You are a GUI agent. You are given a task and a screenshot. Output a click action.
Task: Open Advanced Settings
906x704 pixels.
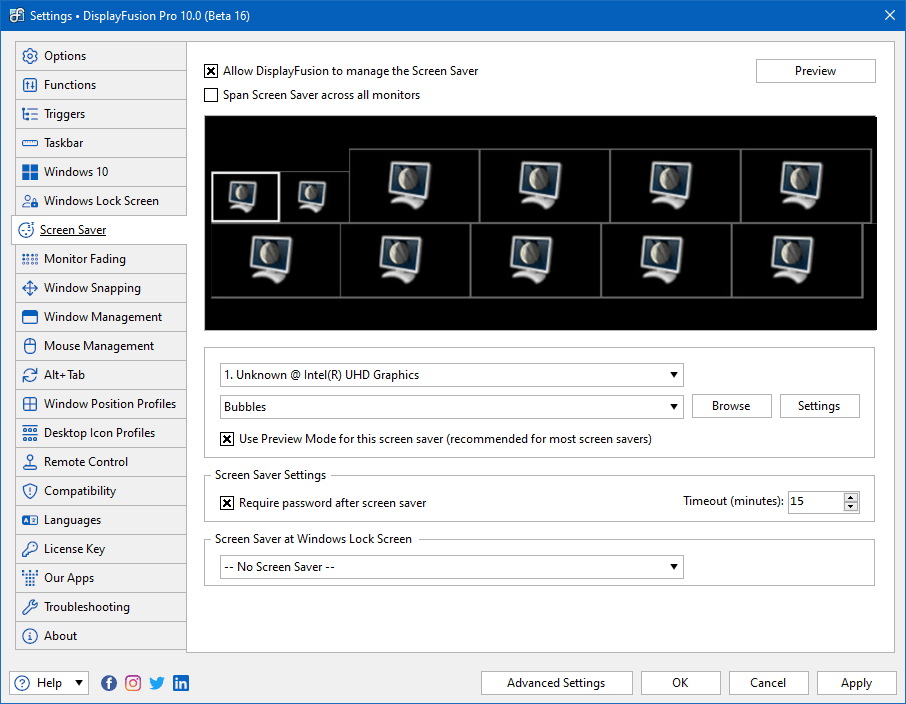556,683
